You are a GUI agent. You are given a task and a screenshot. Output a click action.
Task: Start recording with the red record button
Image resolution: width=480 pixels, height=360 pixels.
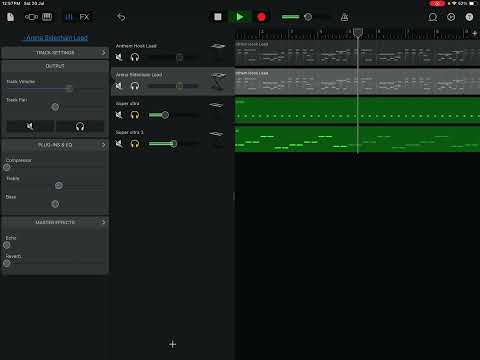point(262,17)
